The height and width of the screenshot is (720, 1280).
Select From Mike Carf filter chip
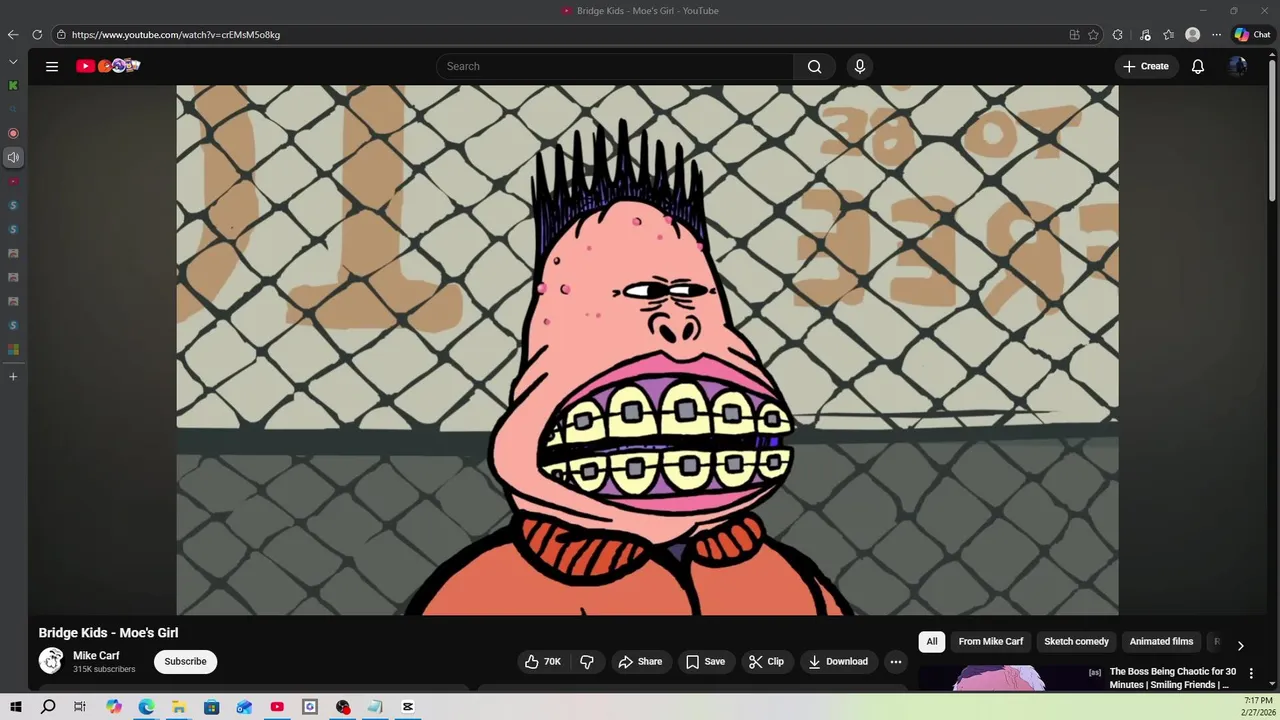(x=991, y=641)
